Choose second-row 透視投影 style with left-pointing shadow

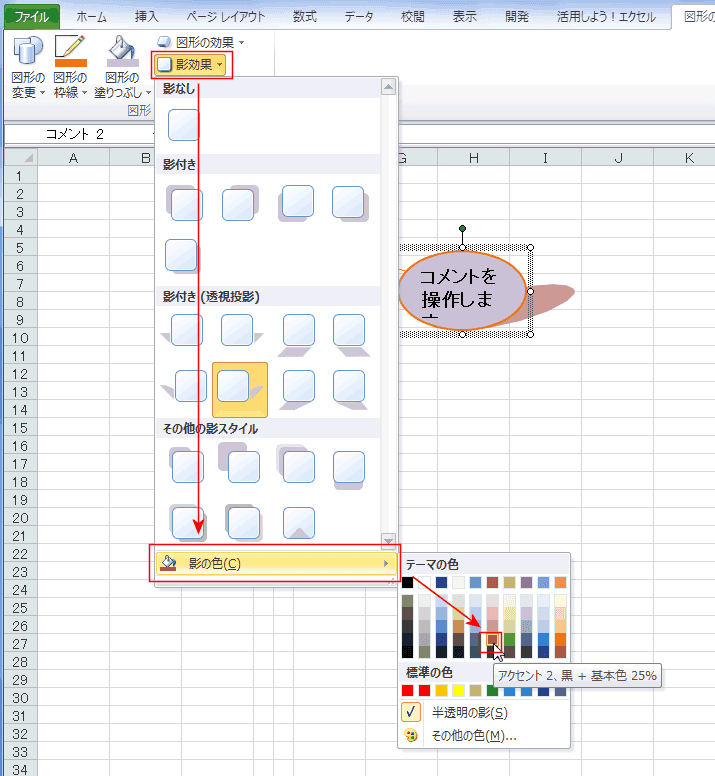[x=184, y=386]
